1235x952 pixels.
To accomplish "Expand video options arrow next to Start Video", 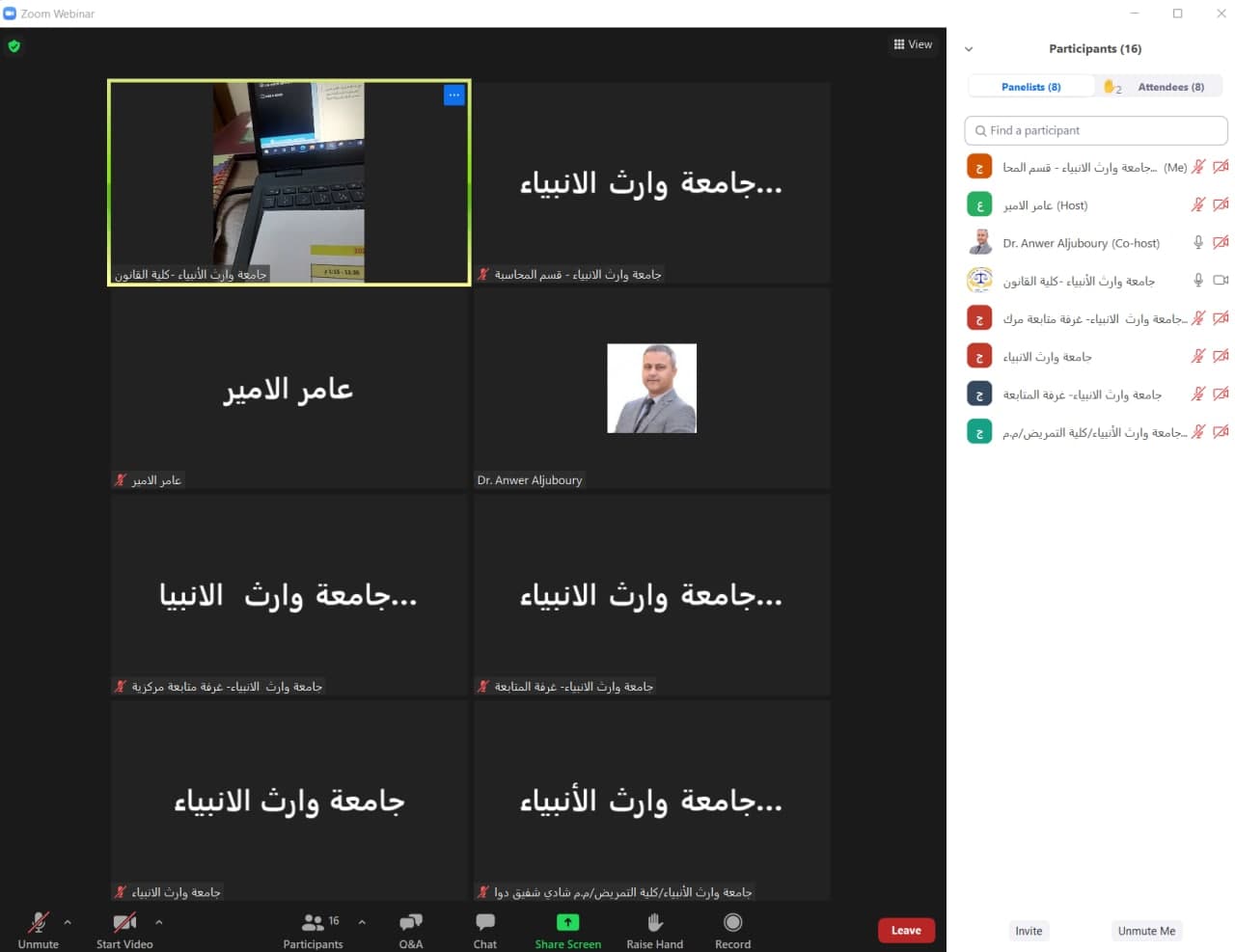I will [x=159, y=922].
